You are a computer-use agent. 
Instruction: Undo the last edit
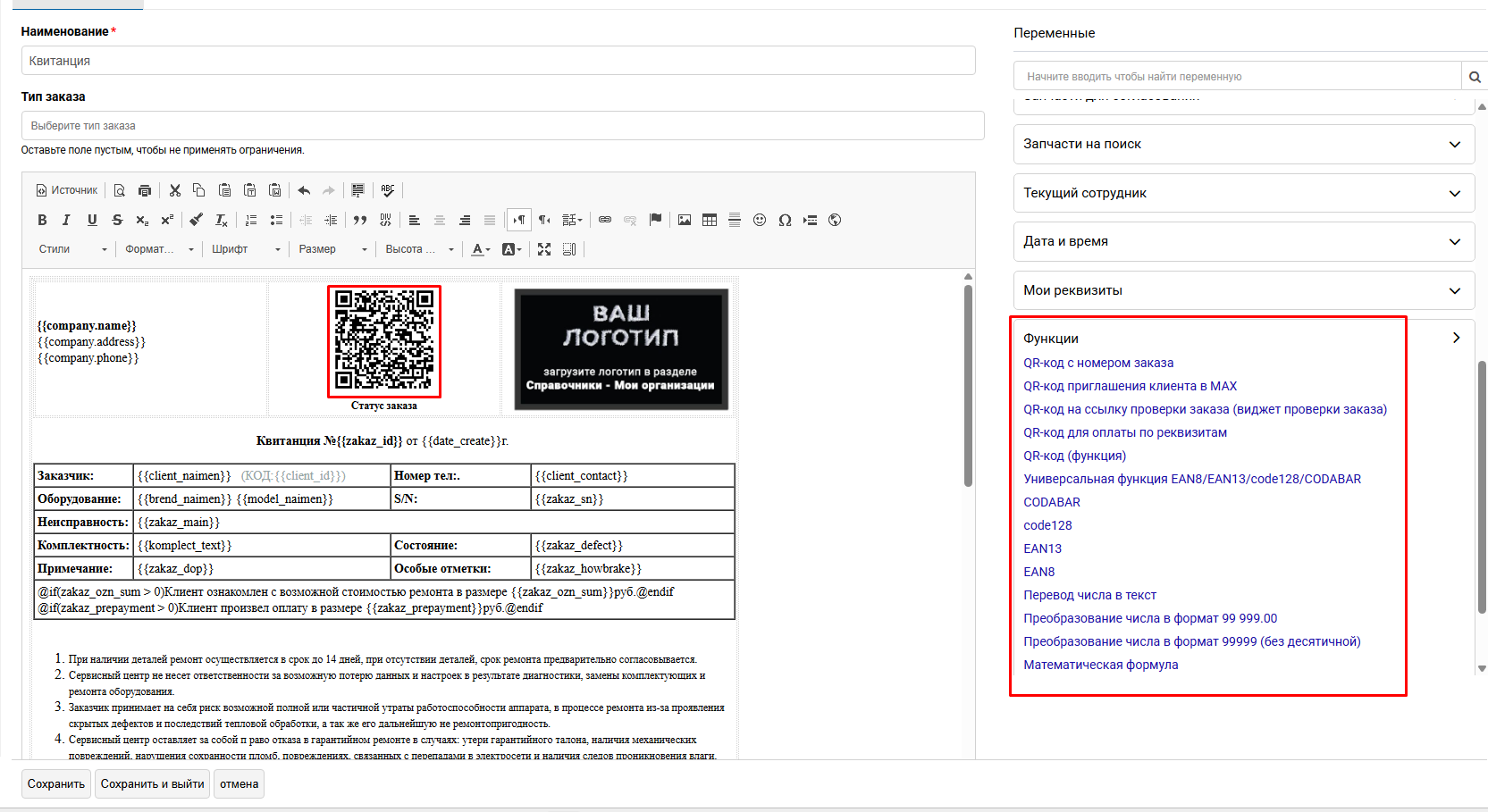click(x=304, y=190)
